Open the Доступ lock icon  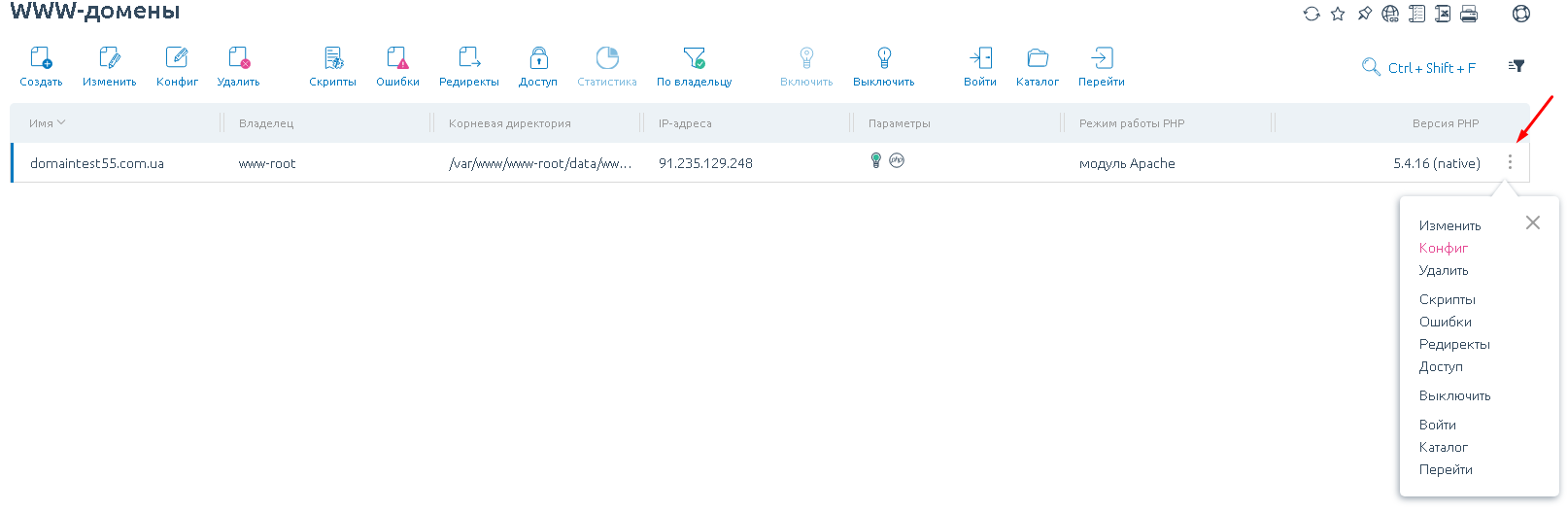click(538, 58)
